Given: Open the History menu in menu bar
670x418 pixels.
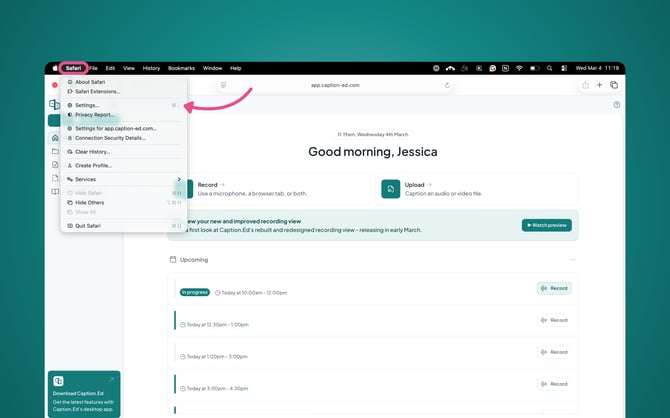Looking at the screenshot, I should point(151,68).
